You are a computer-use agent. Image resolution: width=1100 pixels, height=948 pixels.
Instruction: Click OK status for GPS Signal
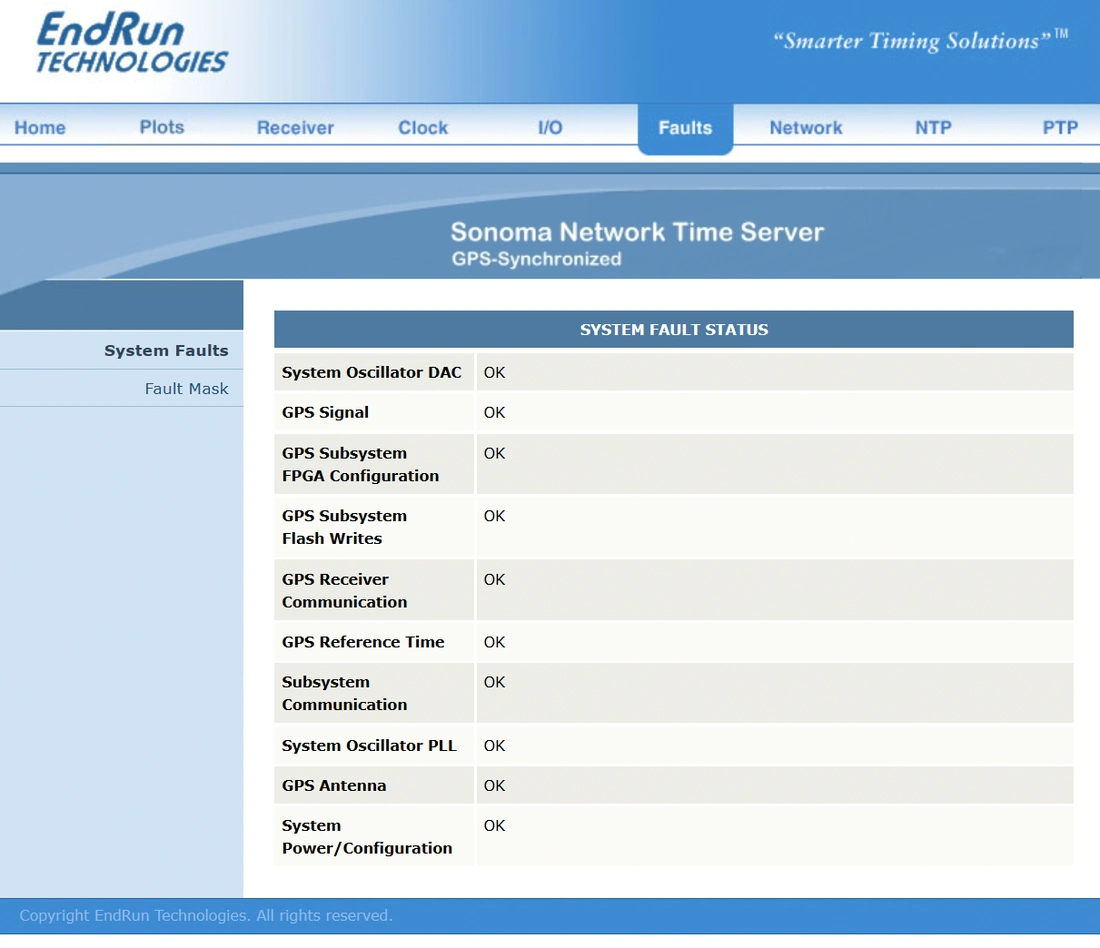pyautogui.click(x=495, y=413)
